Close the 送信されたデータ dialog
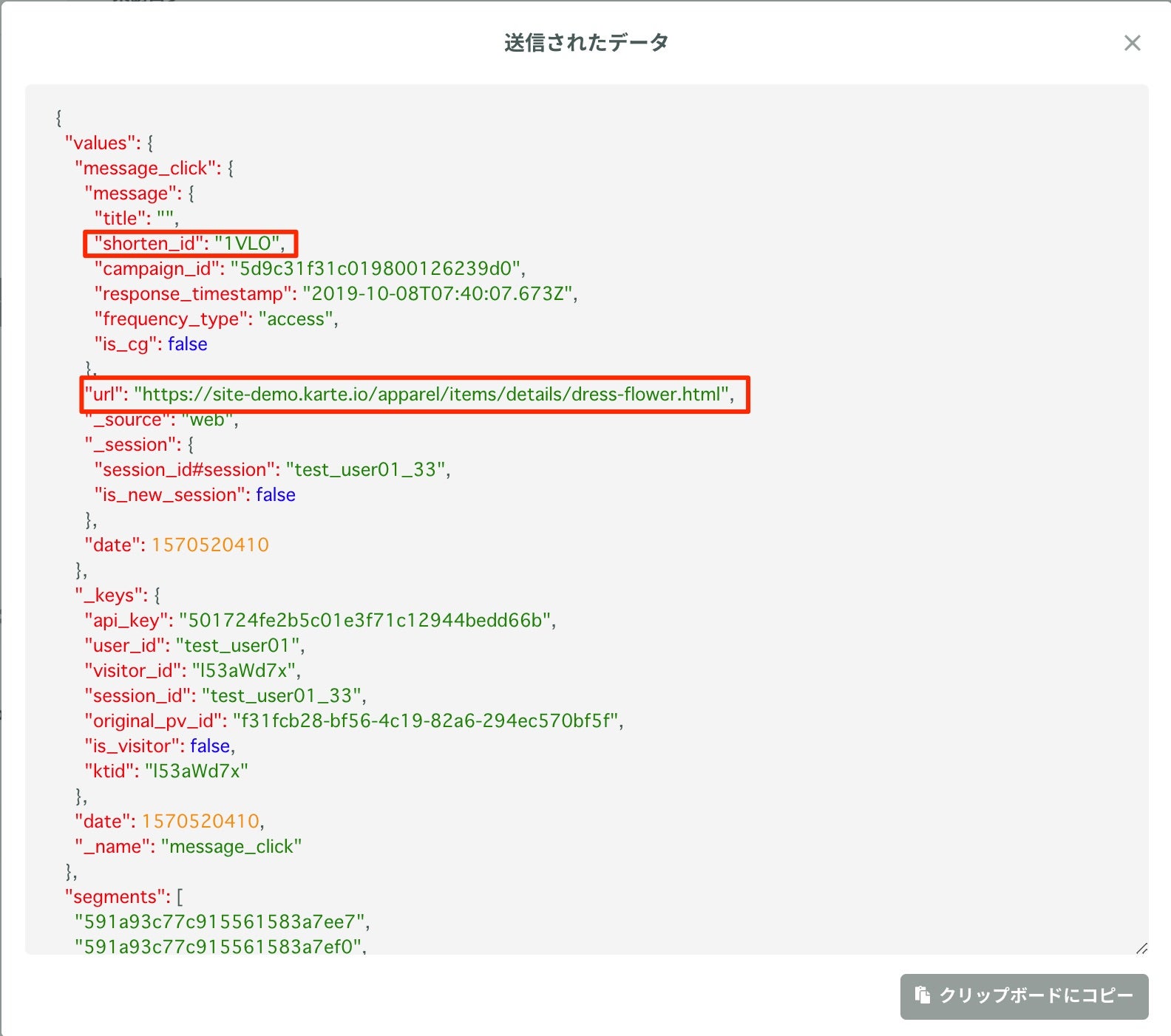 click(1132, 43)
